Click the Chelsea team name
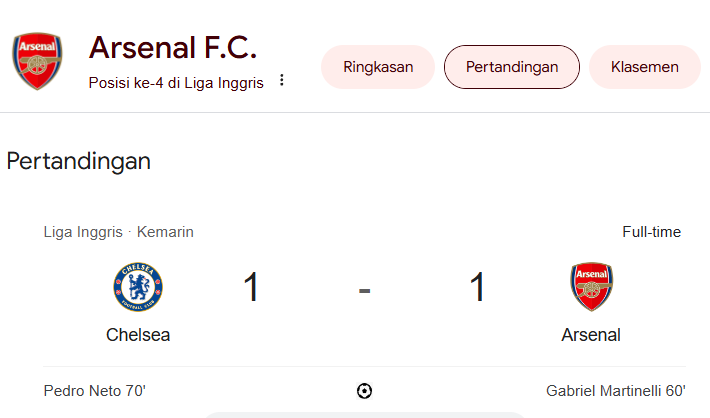The image size is (710, 418). coord(138,335)
